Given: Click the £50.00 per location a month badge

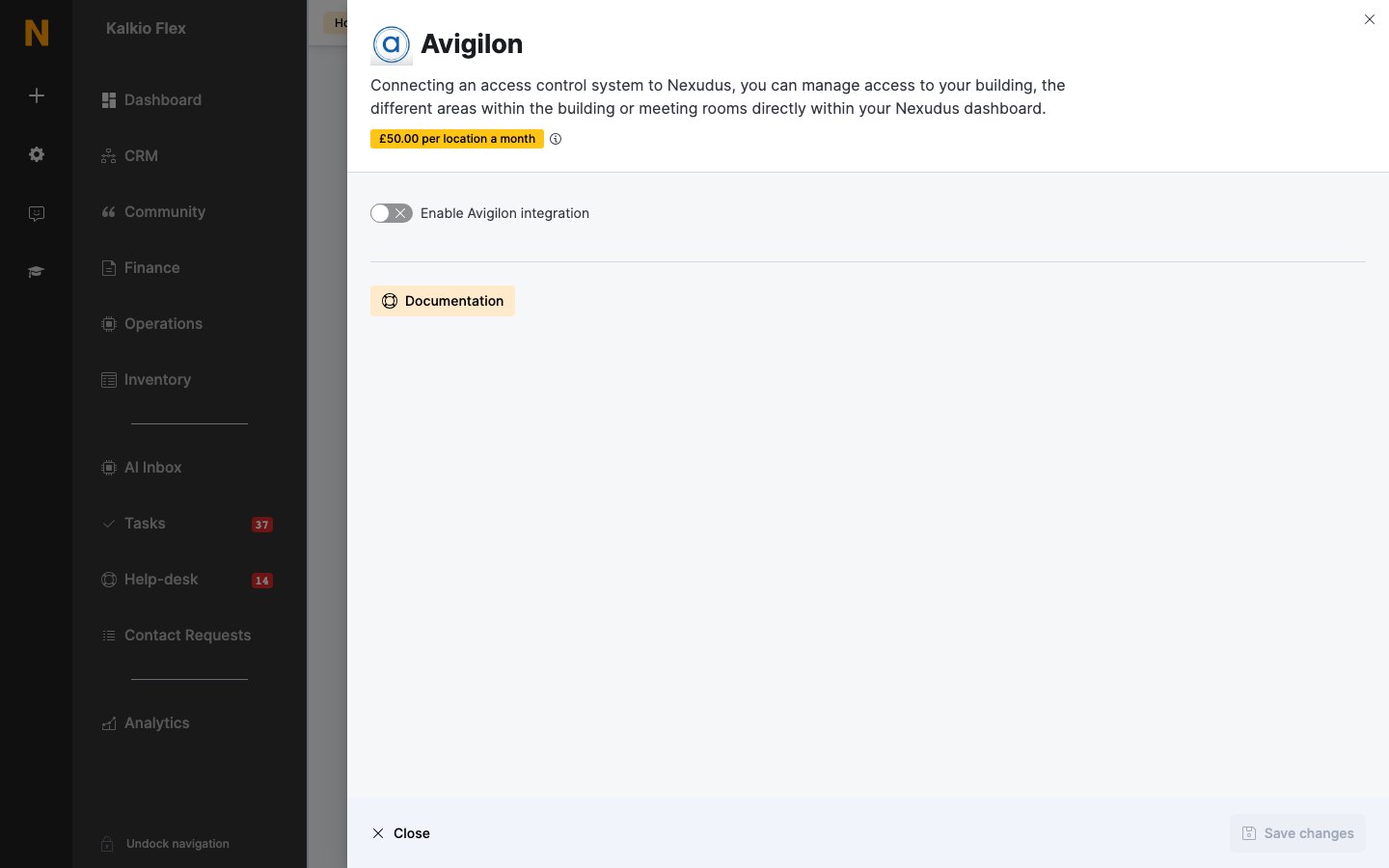Looking at the screenshot, I should point(457,139).
